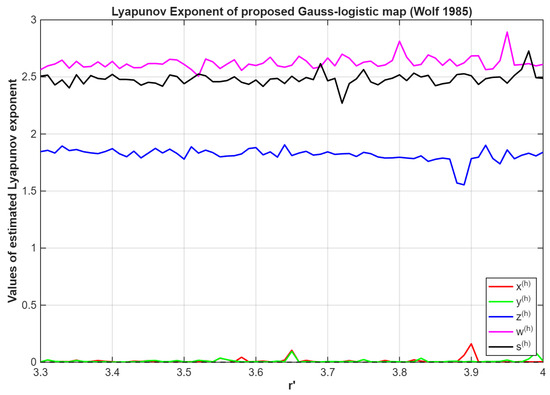Click the green y(h) legend line
The width and height of the screenshot is (550, 395).
[x=500, y=302]
